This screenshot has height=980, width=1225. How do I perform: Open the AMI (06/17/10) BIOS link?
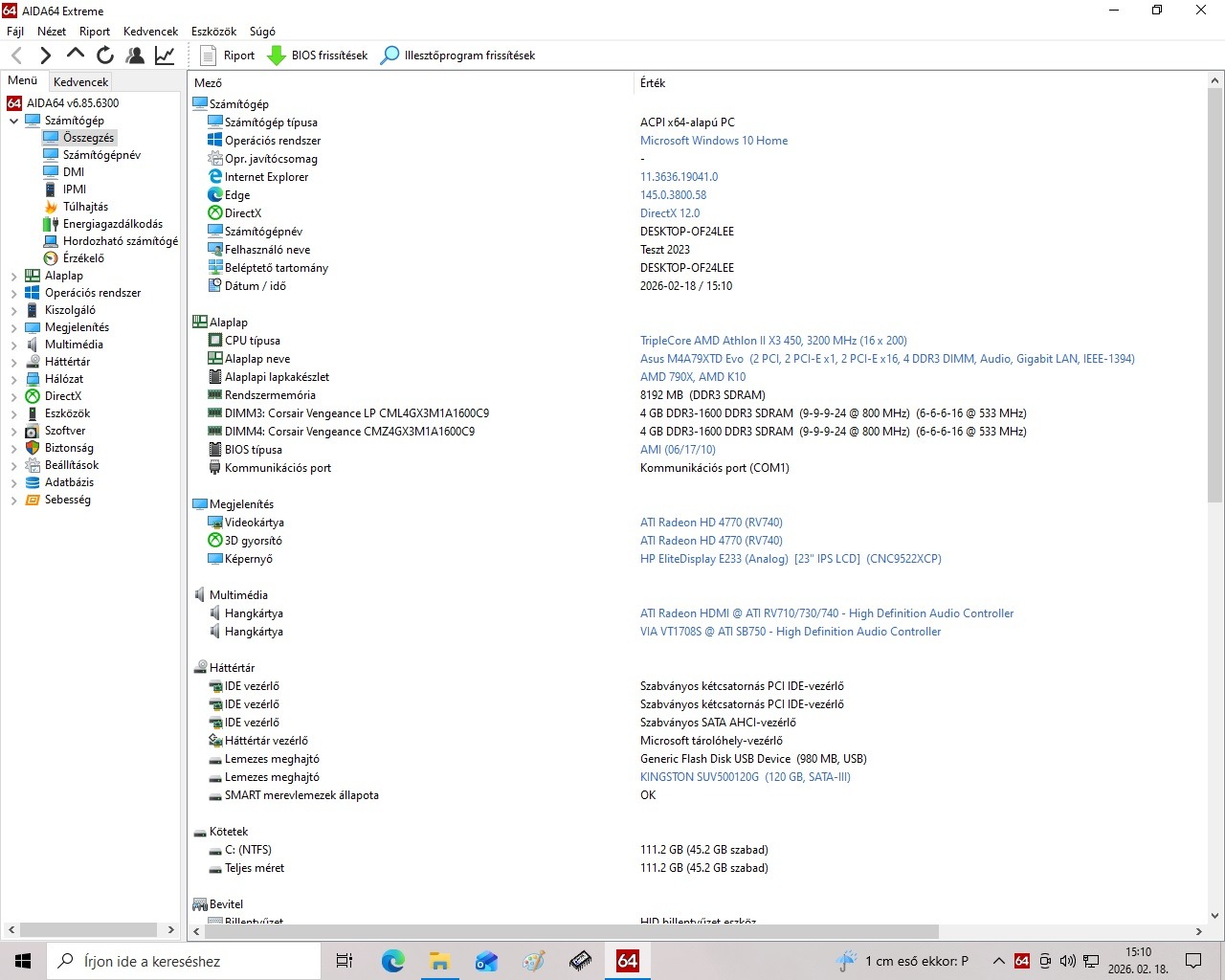[x=678, y=450]
